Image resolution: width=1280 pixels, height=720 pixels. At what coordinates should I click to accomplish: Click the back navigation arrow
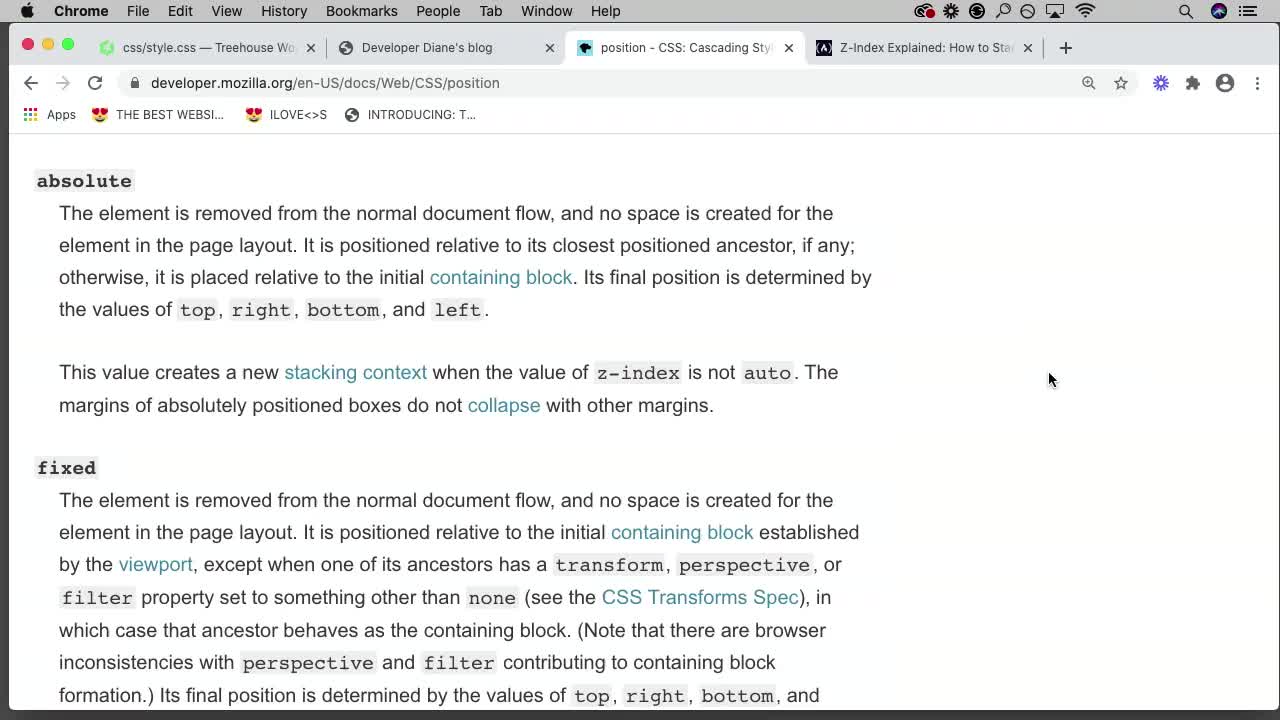coord(30,83)
